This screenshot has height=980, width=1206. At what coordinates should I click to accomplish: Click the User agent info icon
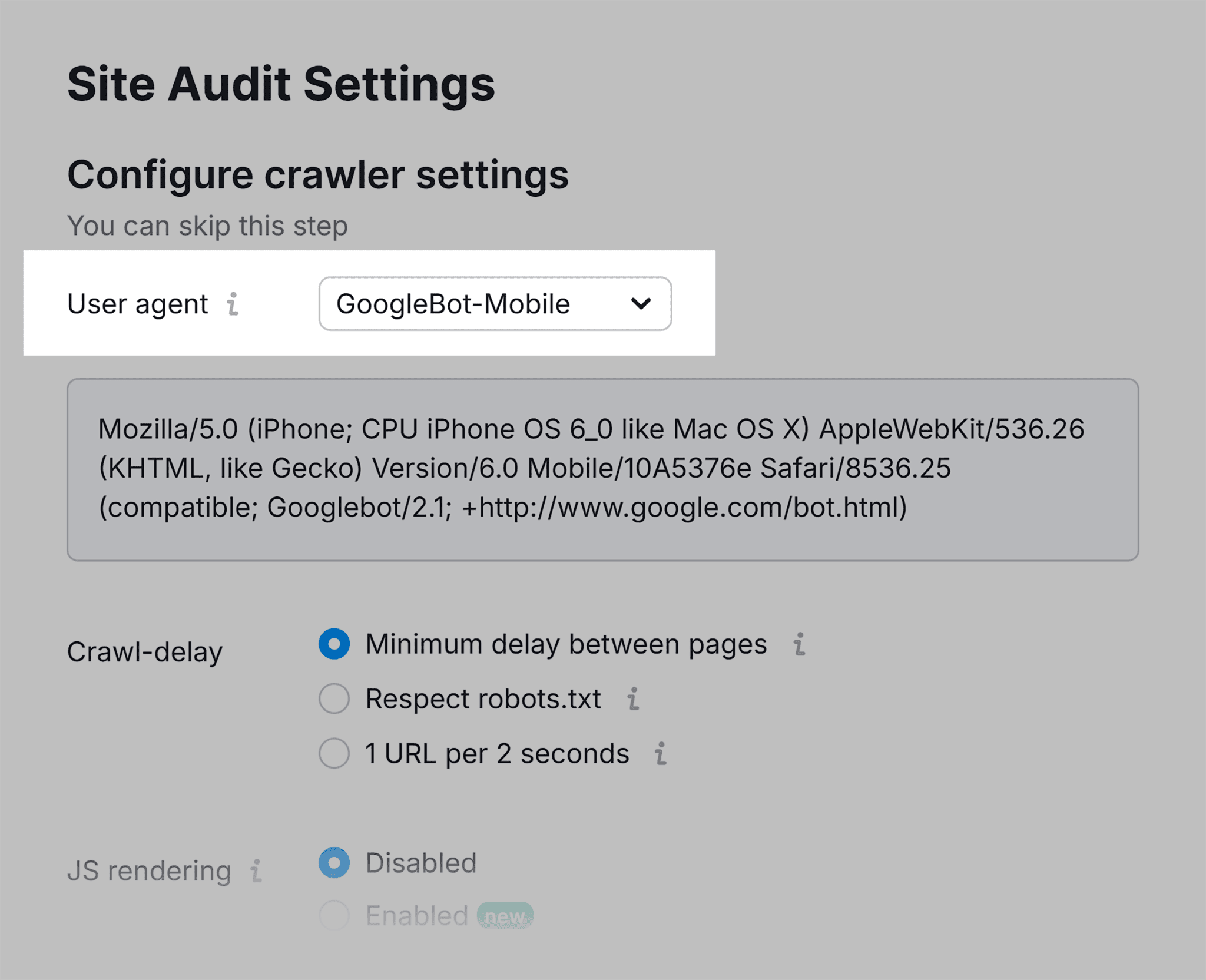click(x=234, y=304)
